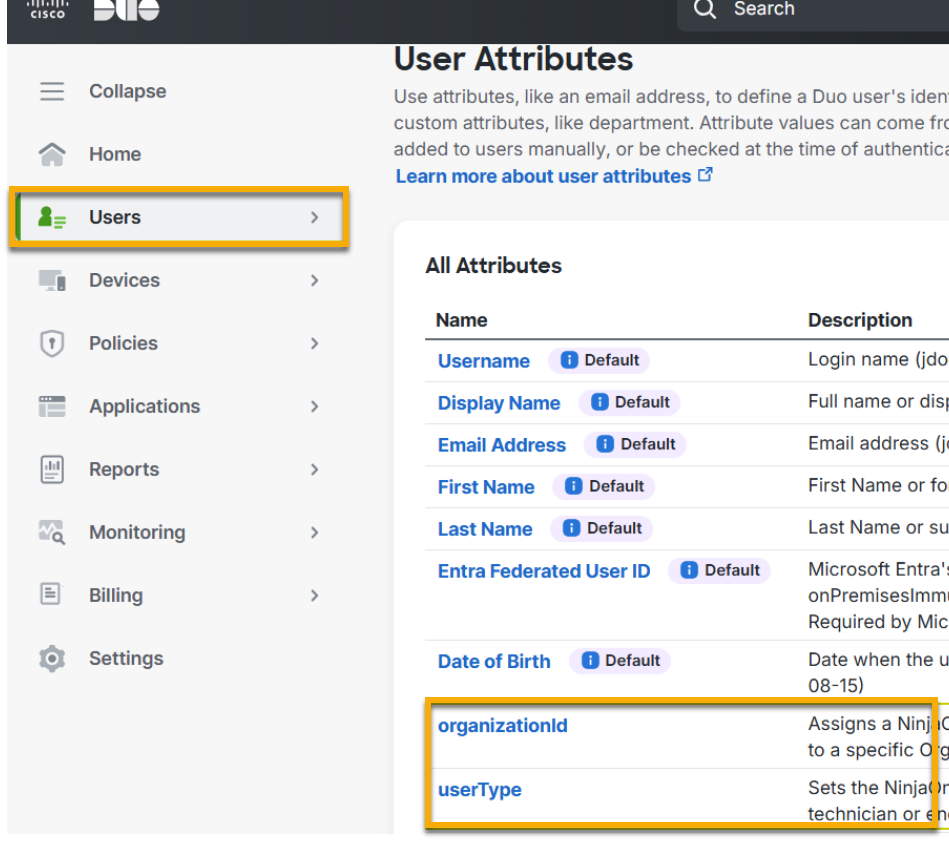
Task: Select Billing from the sidebar menu
Action: [116, 595]
